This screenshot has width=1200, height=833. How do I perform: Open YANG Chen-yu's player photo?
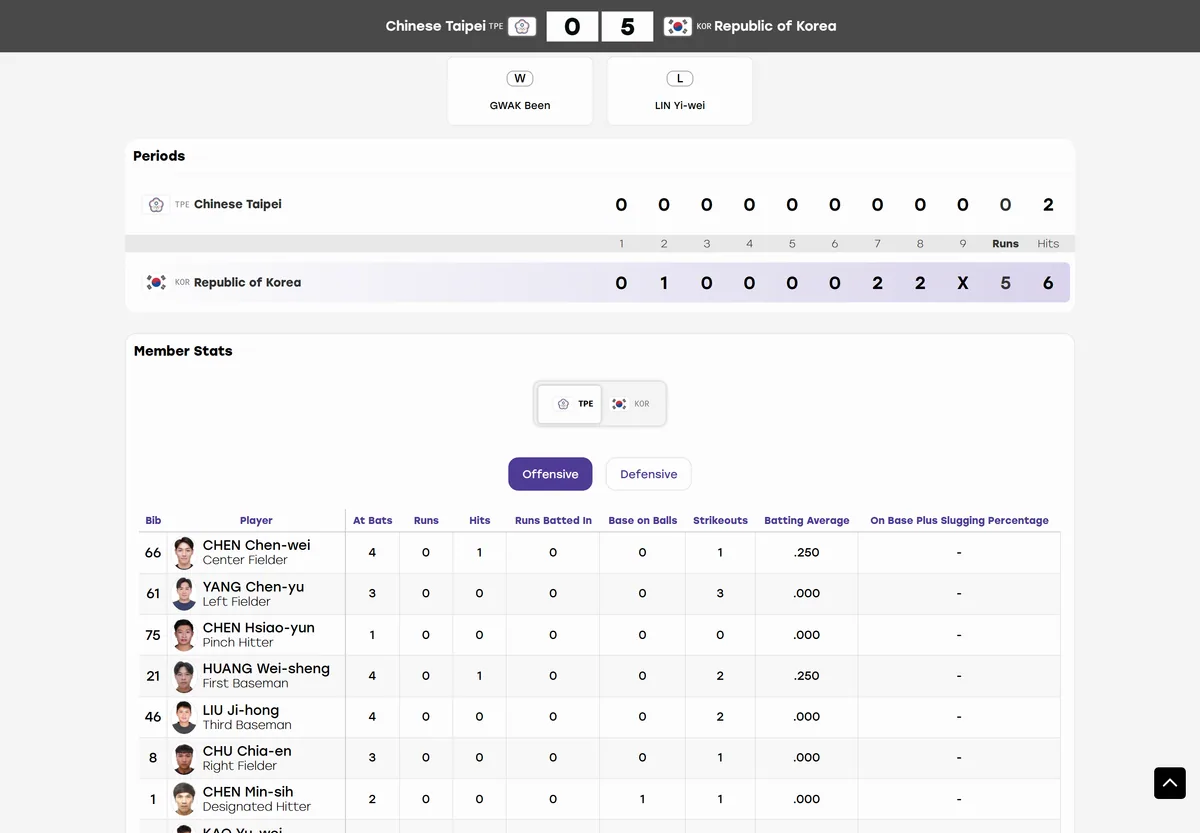[184, 593]
